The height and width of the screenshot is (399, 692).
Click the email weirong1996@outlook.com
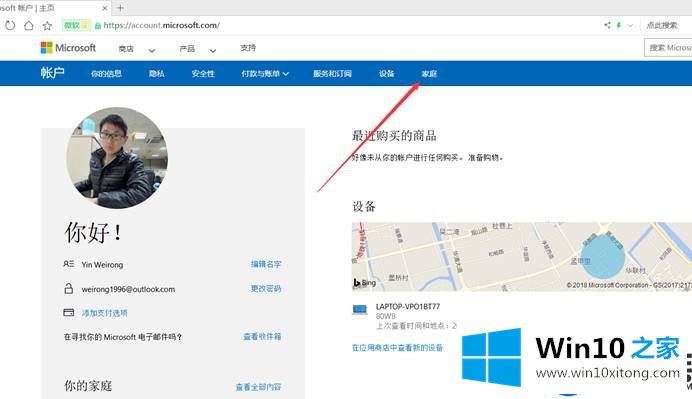point(128,290)
